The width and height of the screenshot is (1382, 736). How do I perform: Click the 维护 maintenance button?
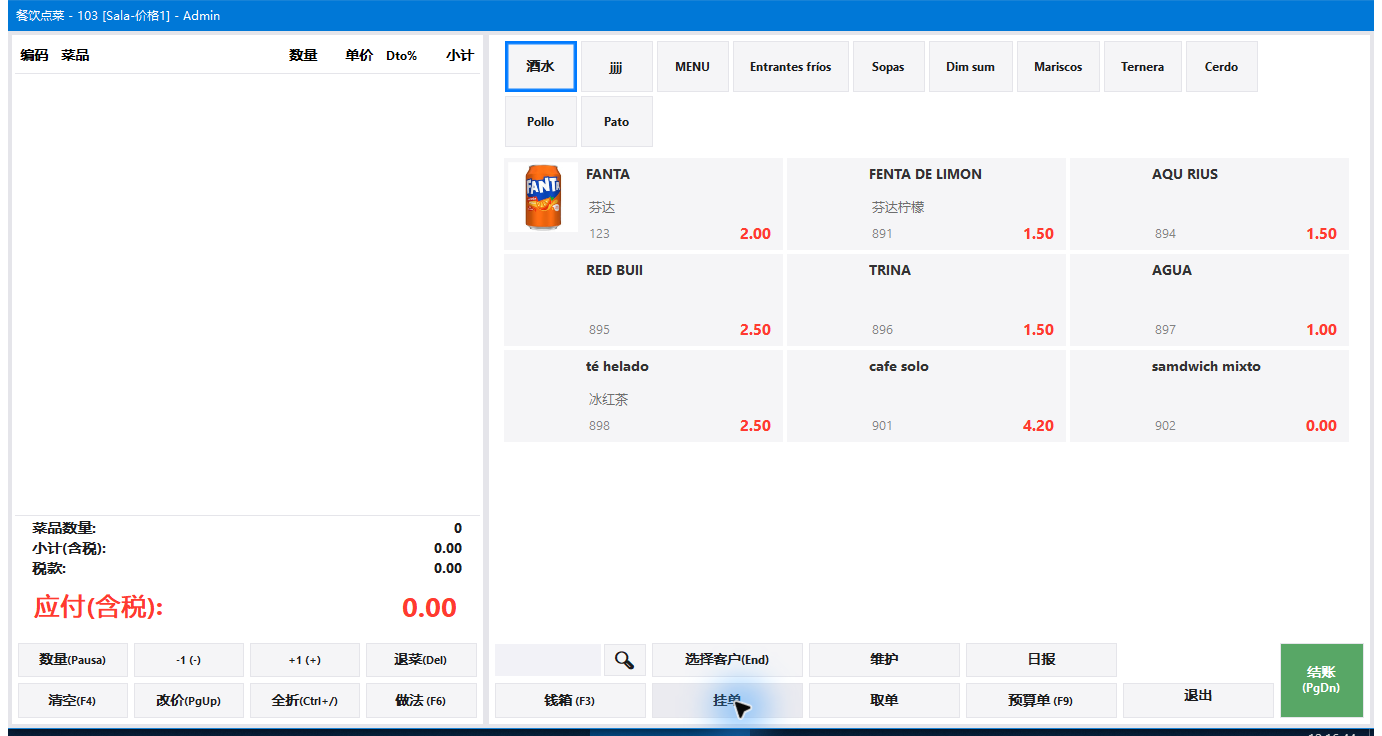[884, 660]
